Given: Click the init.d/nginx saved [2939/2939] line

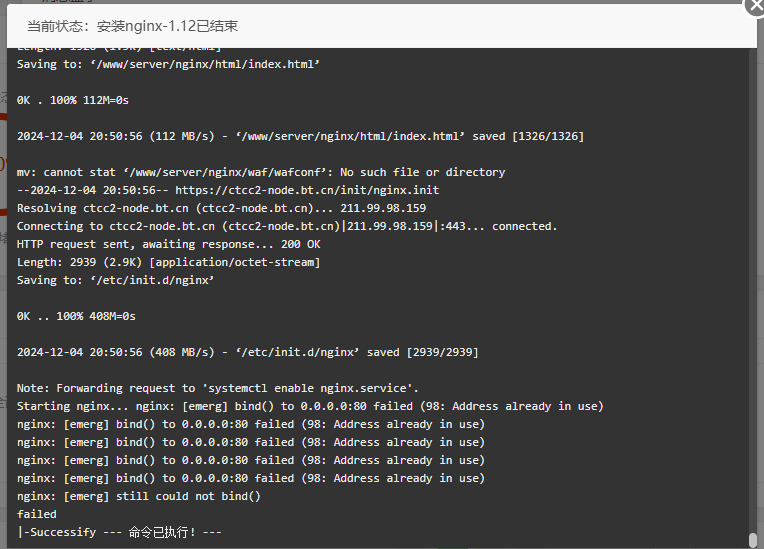Looking at the screenshot, I should click(248, 352).
